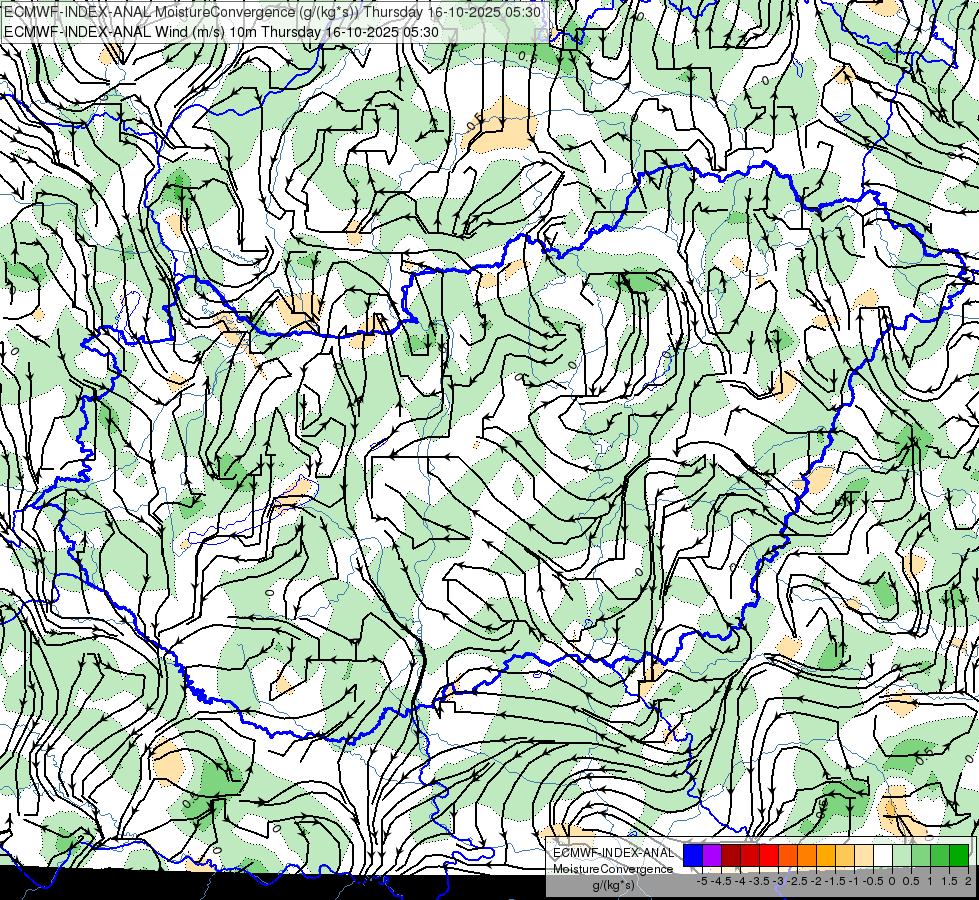
Task: Click the legend tick label -4.5
Action: pos(721,881)
